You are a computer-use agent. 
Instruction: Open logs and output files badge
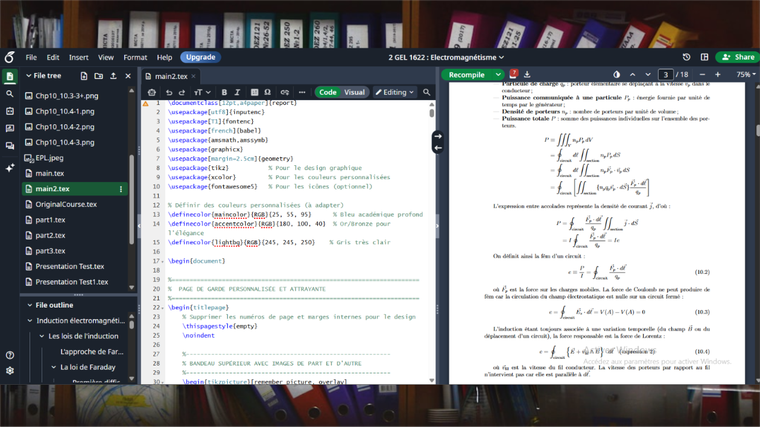pyautogui.click(x=513, y=74)
